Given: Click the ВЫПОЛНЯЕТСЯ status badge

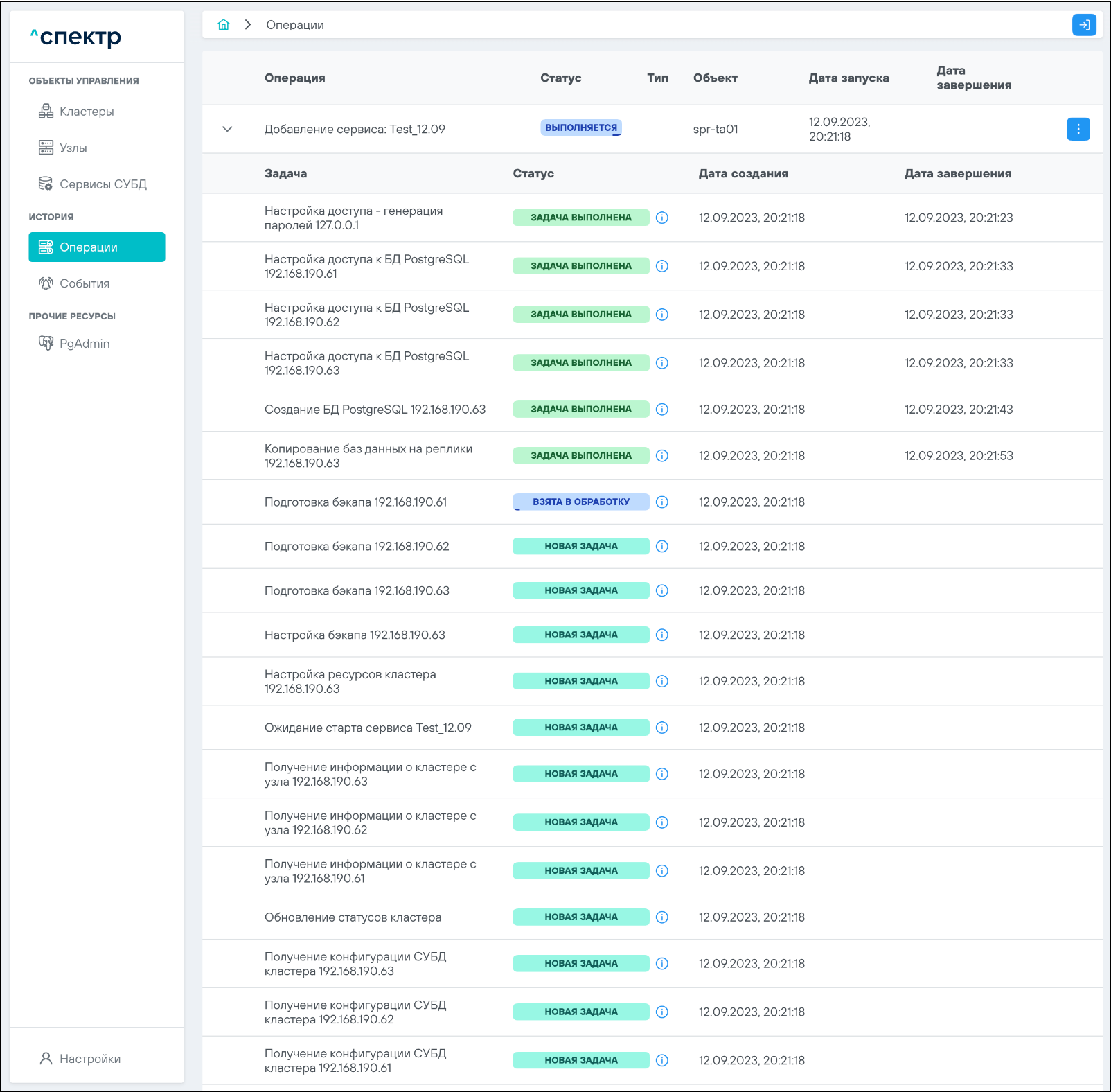Looking at the screenshot, I should [580, 127].
